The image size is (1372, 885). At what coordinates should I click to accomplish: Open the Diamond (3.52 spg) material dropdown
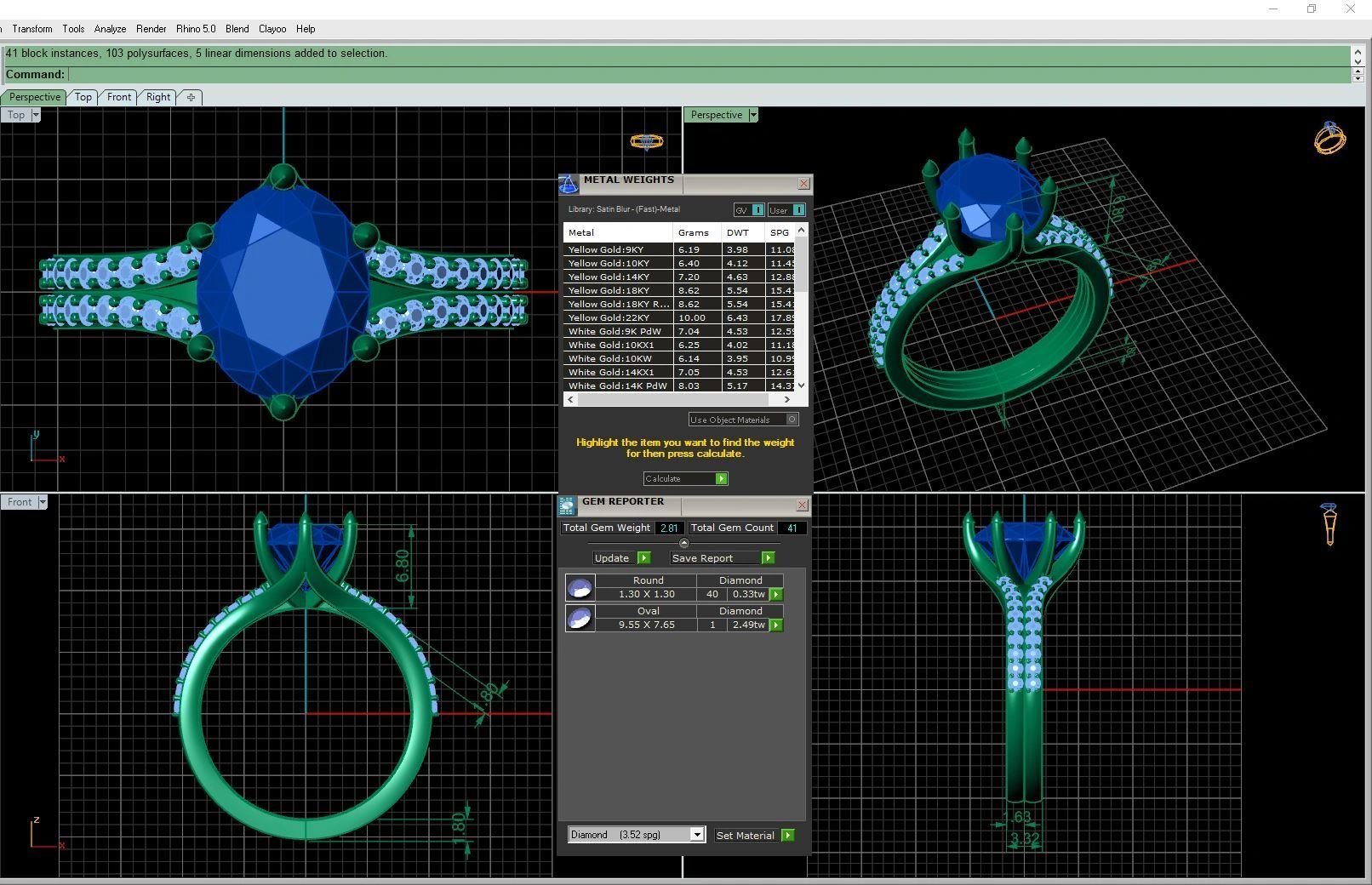[696, 835]
